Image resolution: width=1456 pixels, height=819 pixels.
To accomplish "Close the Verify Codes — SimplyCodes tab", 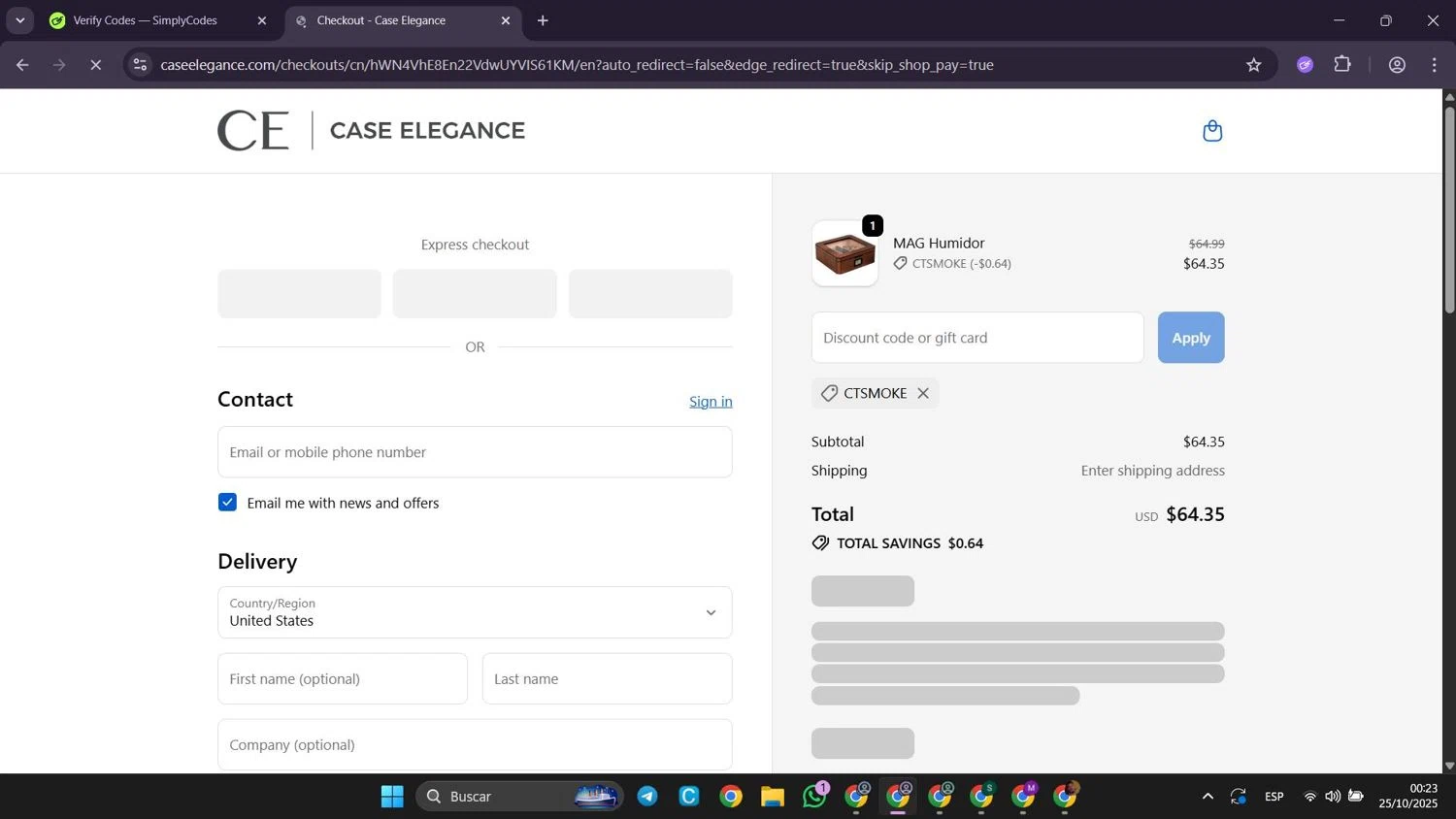I will coord(261,20).
